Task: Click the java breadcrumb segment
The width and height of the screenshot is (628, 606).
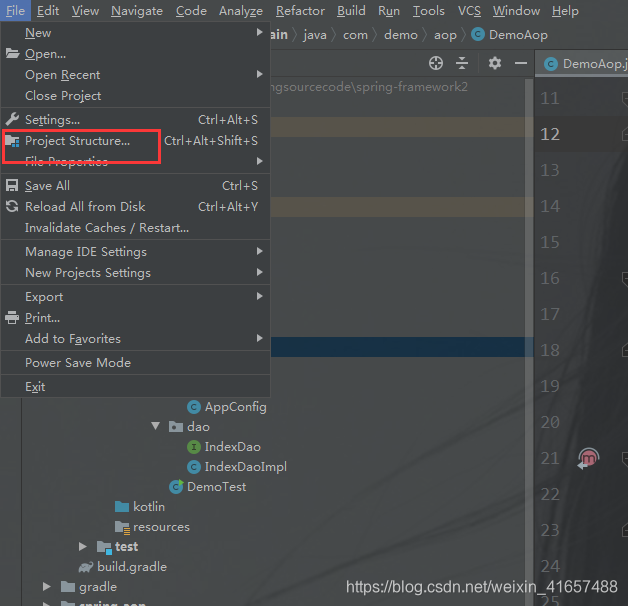Action: click(x=315, y=35)
